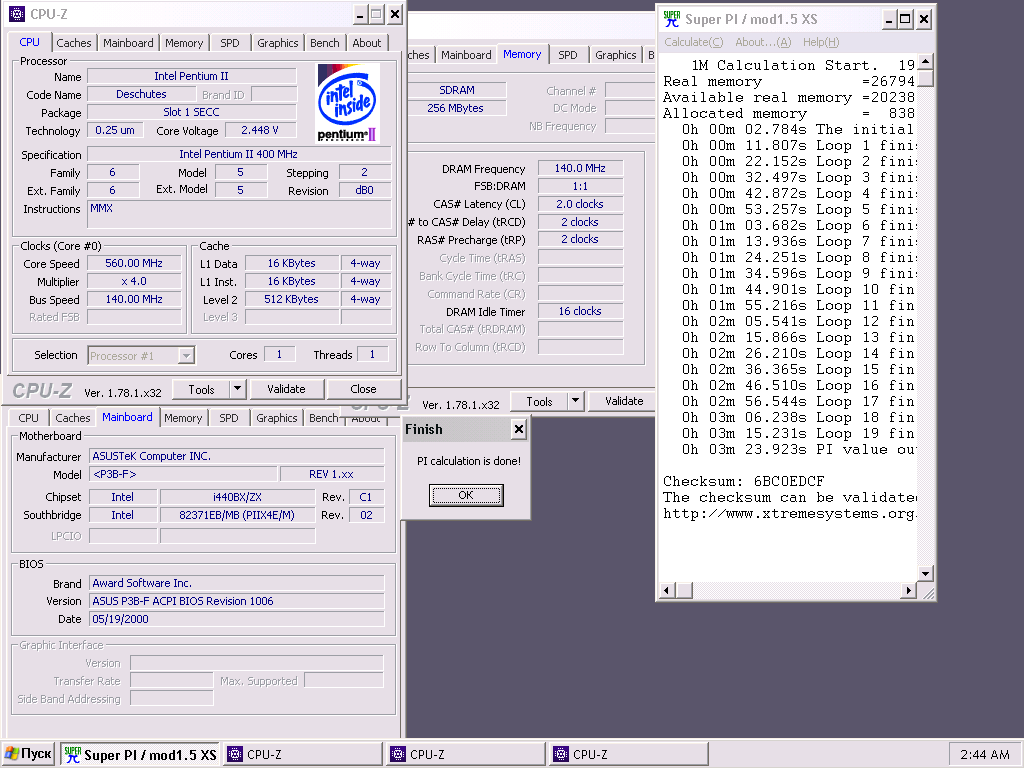The image size is (1024, 768).
Task: Click Super PI horizontal scrollbar right arrow
Action: 908,590
